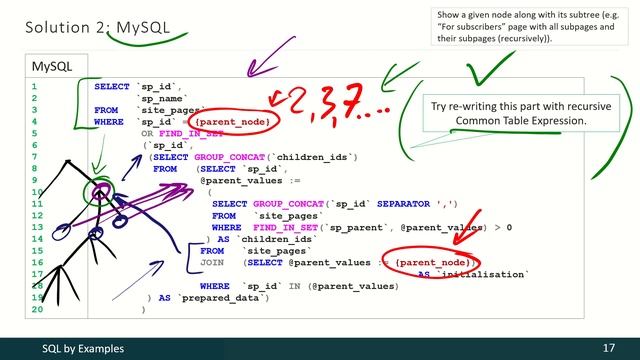
Task: Click the JOIN keyword on line 16
Action: pyautogui.click(x=212, y=262)
